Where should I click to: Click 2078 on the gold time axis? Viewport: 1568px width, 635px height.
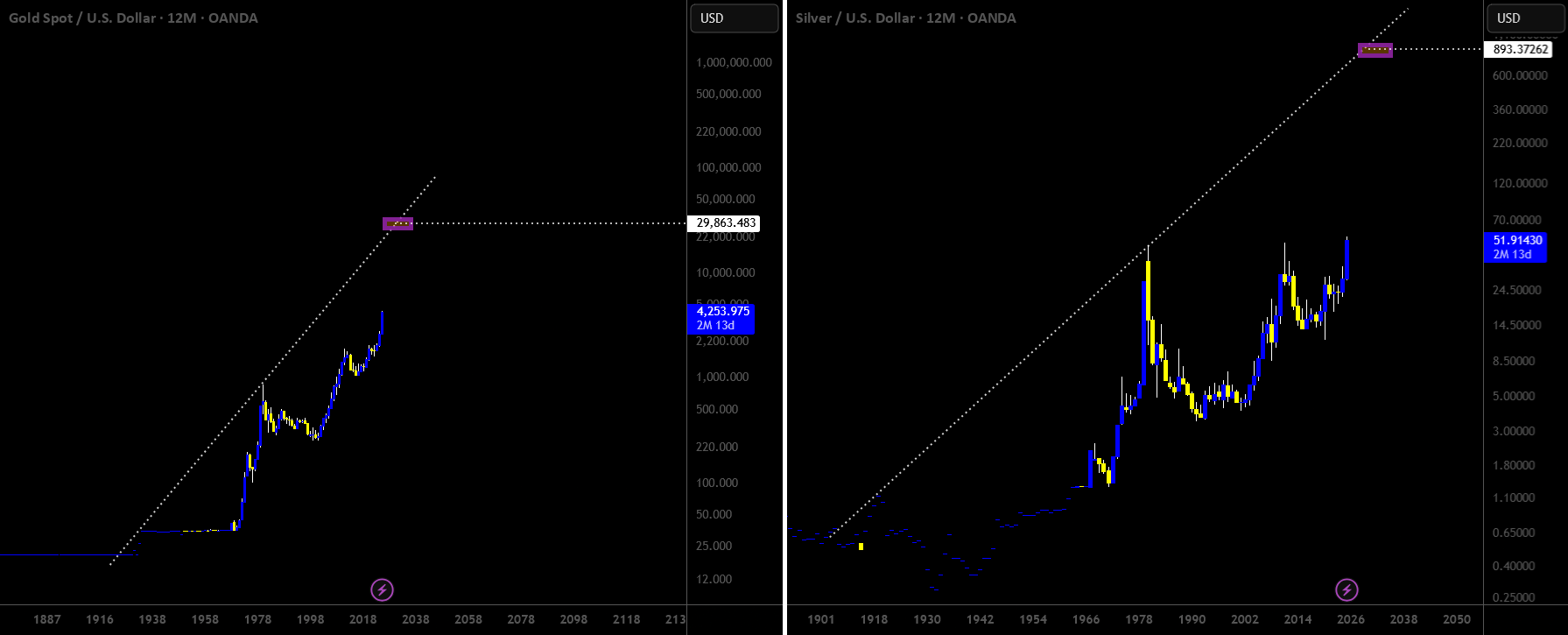click(x=521, y=619)
